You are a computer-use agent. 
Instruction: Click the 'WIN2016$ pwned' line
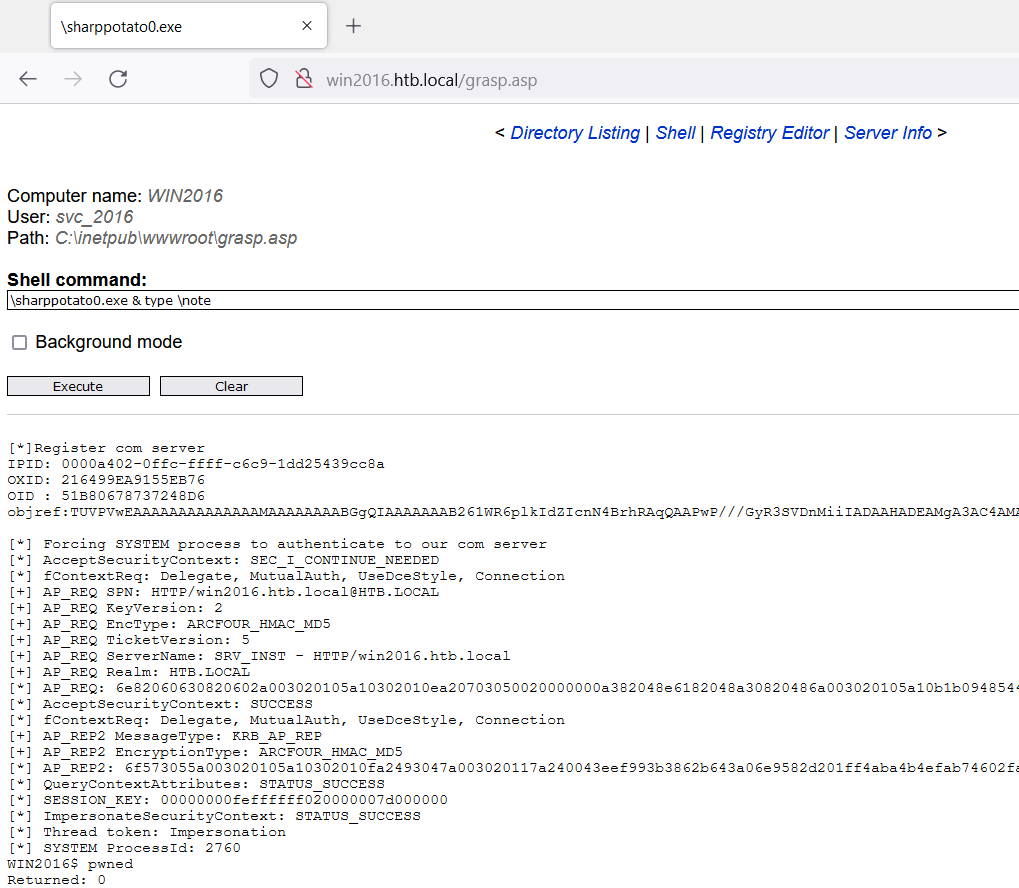click(70, 864)
